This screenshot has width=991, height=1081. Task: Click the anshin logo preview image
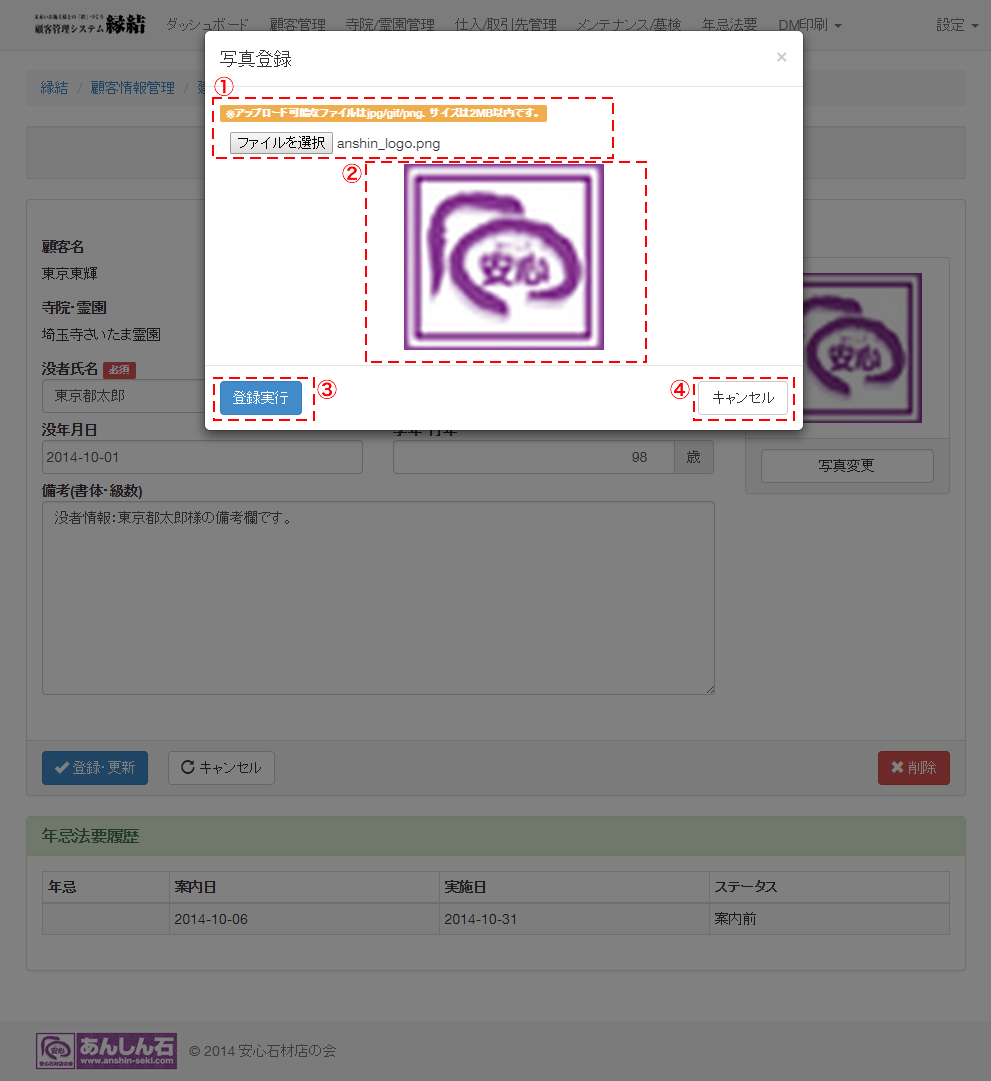(504, 257)
